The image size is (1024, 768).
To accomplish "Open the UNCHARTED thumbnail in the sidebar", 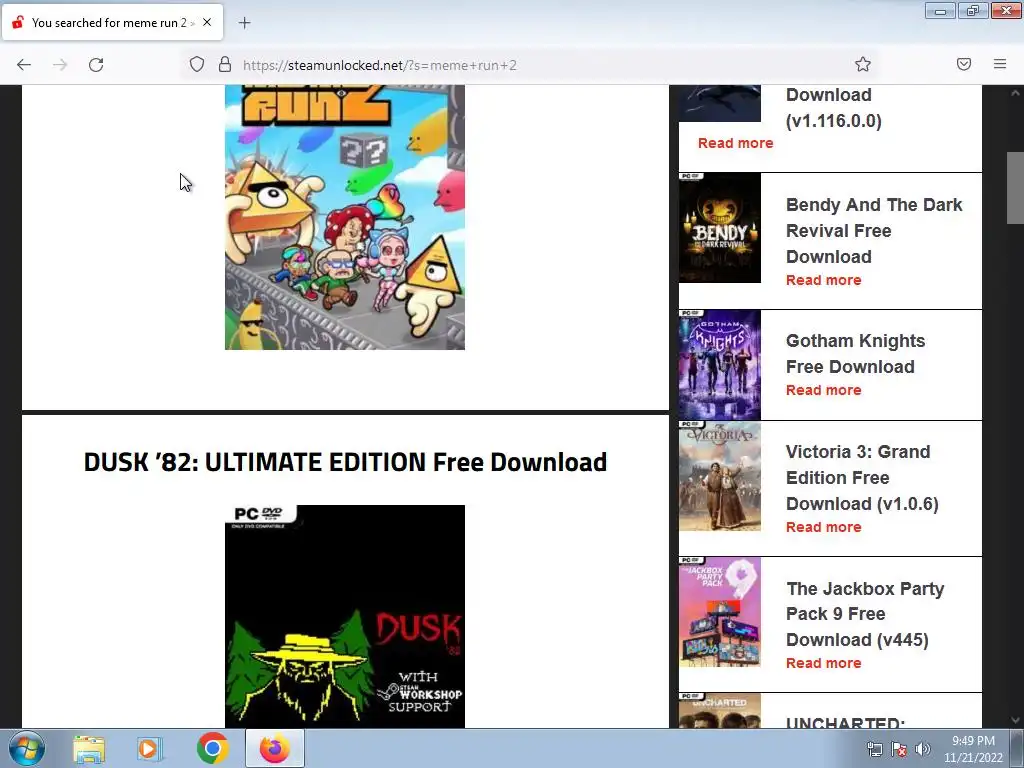I will (x=720, y=711).
